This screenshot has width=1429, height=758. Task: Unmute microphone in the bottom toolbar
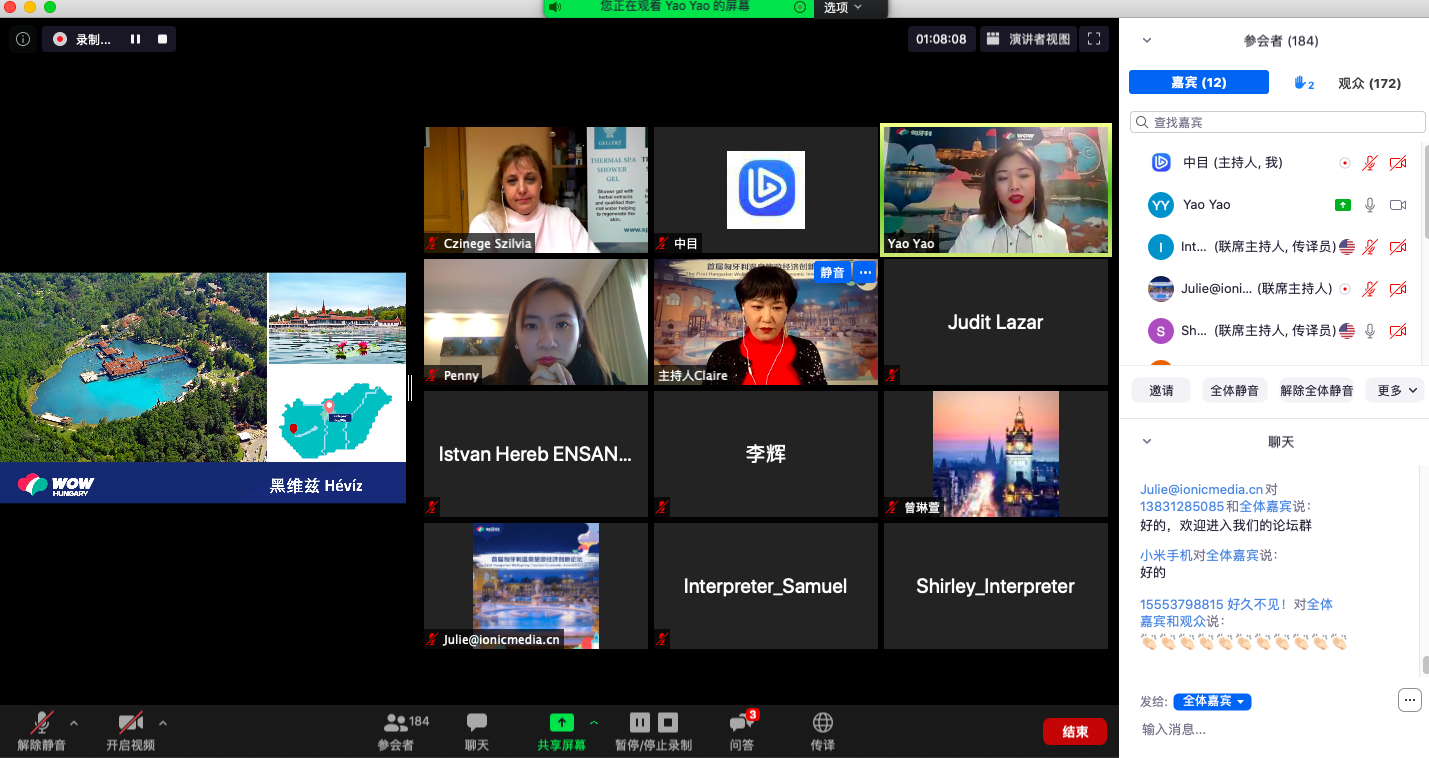tap(42, 731)
